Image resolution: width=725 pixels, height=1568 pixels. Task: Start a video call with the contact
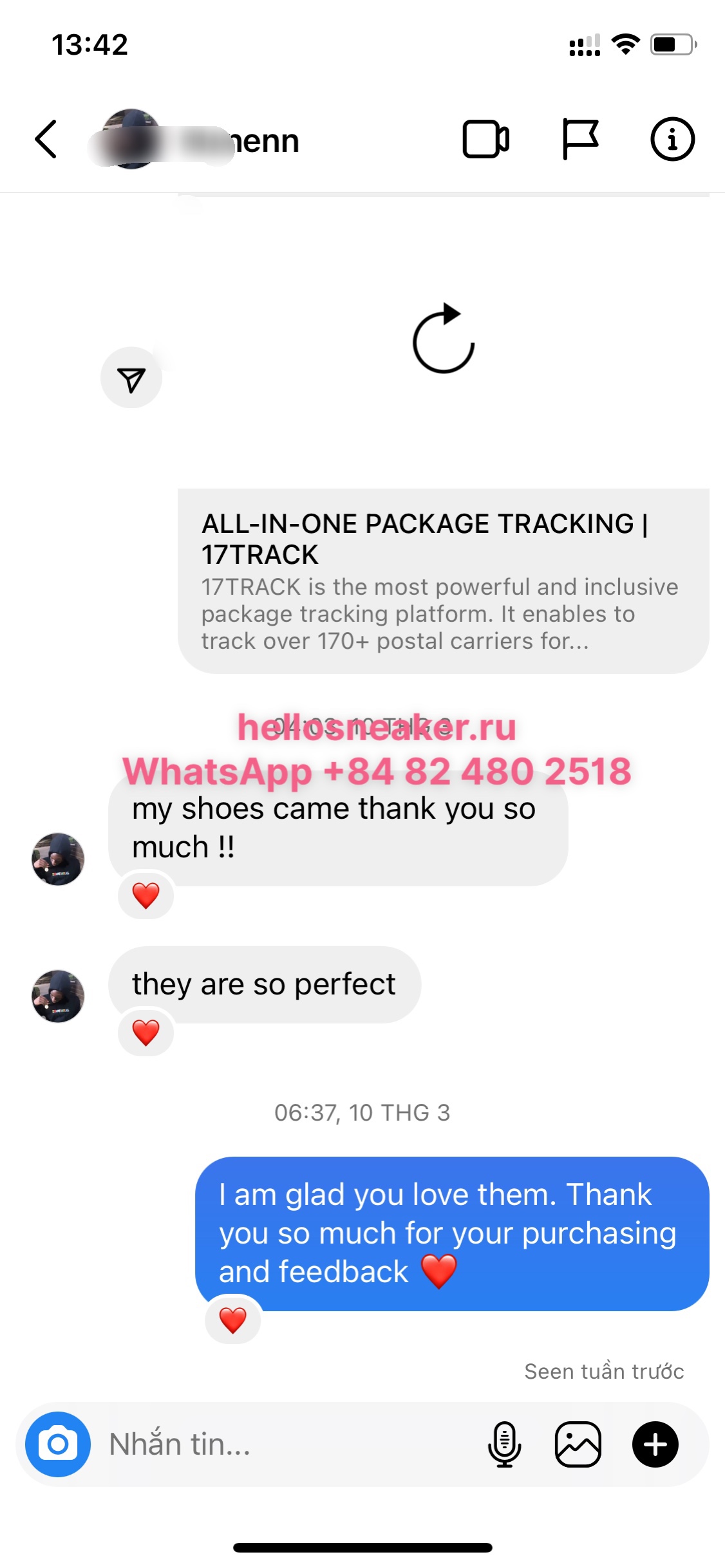click(x=486, y=139)
